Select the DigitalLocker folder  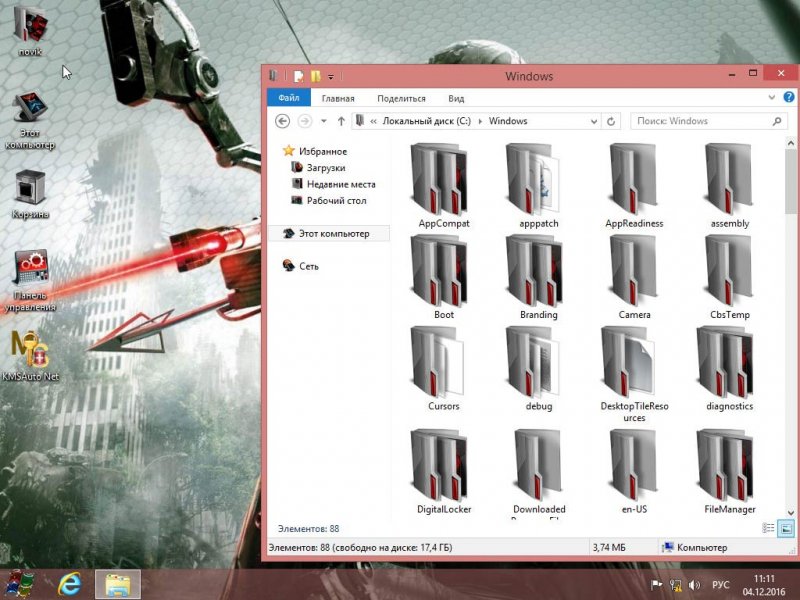coord(443,471)
